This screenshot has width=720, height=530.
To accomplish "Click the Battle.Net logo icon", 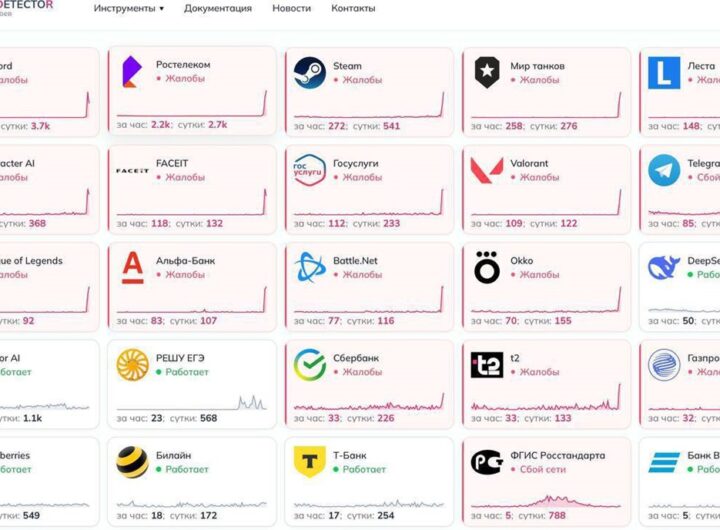I will point(309,267).
